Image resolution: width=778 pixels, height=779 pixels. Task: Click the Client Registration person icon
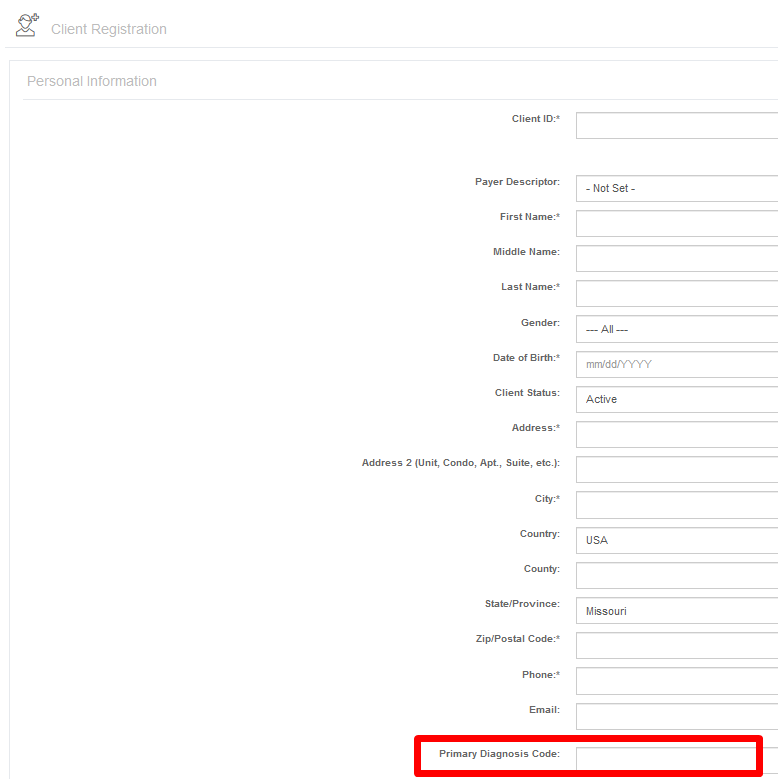coord(27,25)
